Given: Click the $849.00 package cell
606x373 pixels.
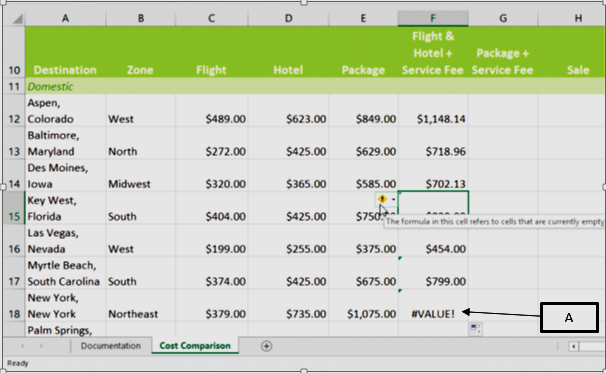Looking at the screenshot, I should coord(363,111).
